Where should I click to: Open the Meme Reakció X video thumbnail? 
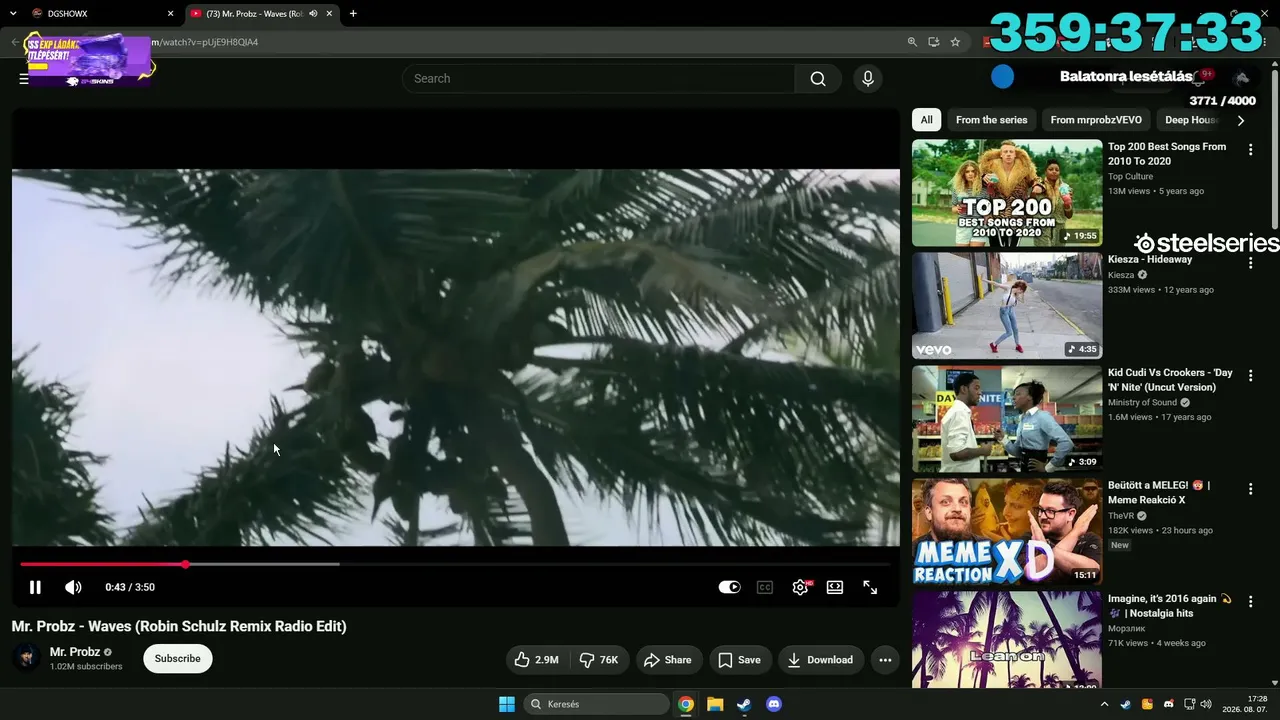tap(1007, 532)
